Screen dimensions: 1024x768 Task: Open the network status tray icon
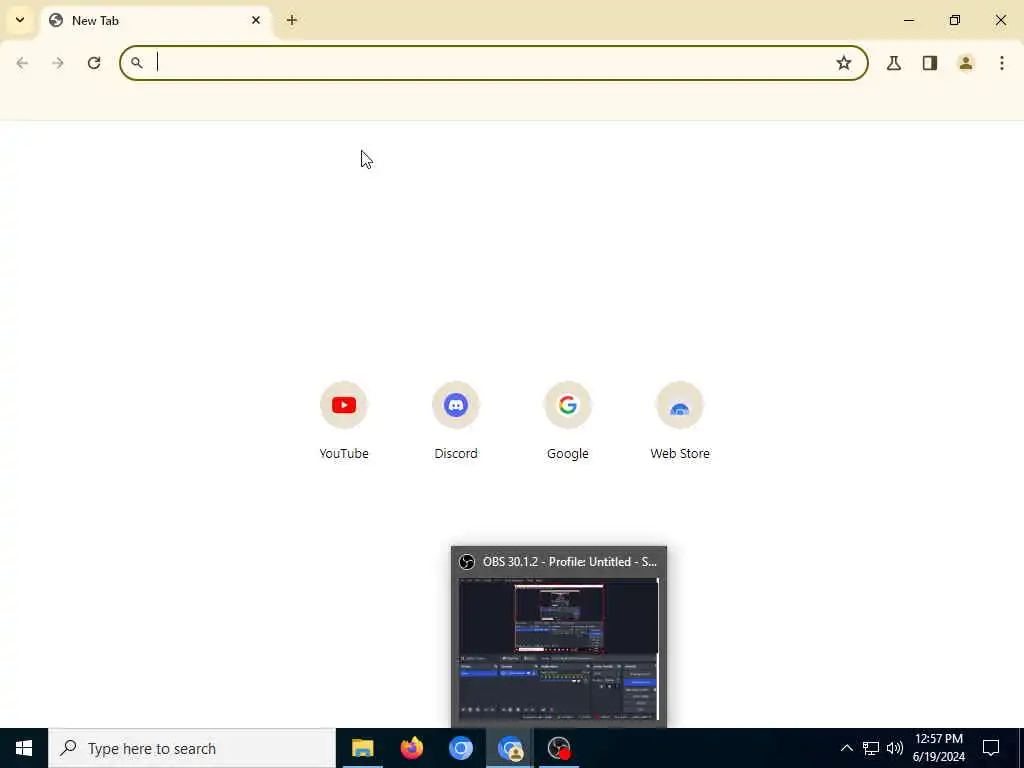coord(871,748)
